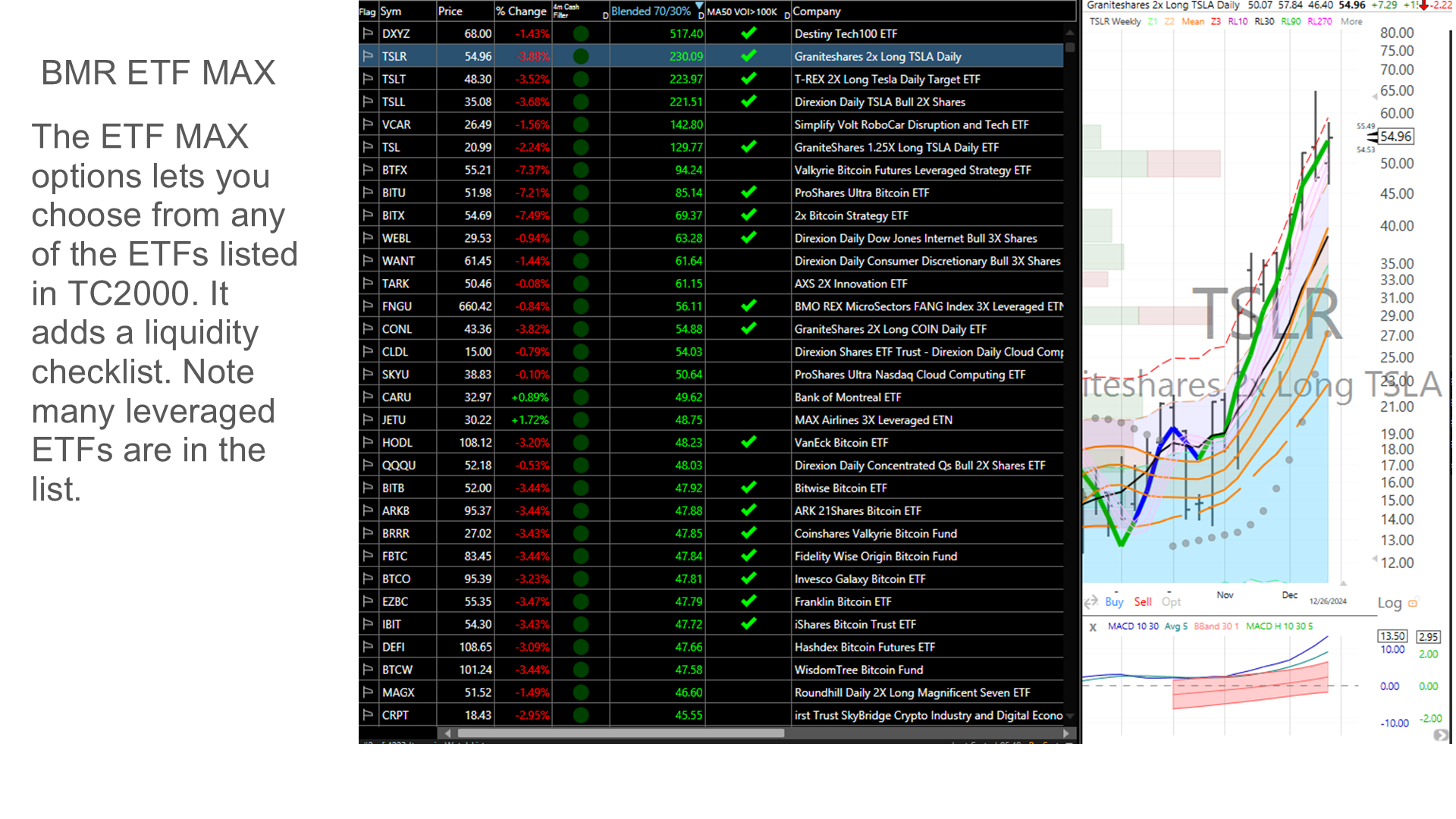Toggle Log scaling on the price chart
Image resolution: width=1456 pixels, height=819 pixels.
1391,603
